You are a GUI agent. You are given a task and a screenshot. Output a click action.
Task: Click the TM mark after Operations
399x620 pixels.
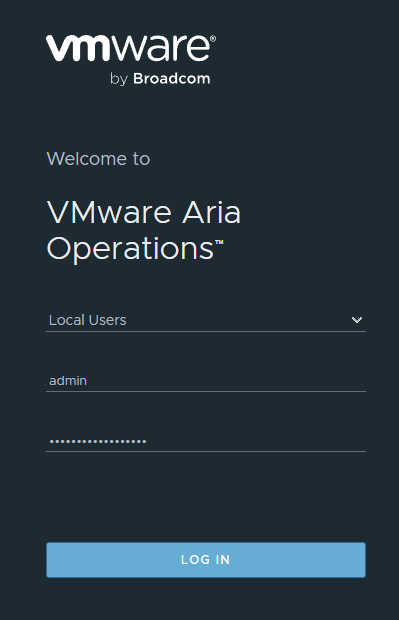pos(219,242)
